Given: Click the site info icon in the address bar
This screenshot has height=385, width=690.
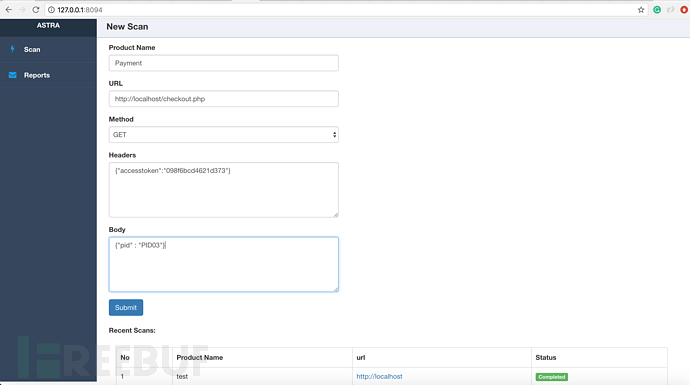Looking at the screenshot, I should coord(51,10).
